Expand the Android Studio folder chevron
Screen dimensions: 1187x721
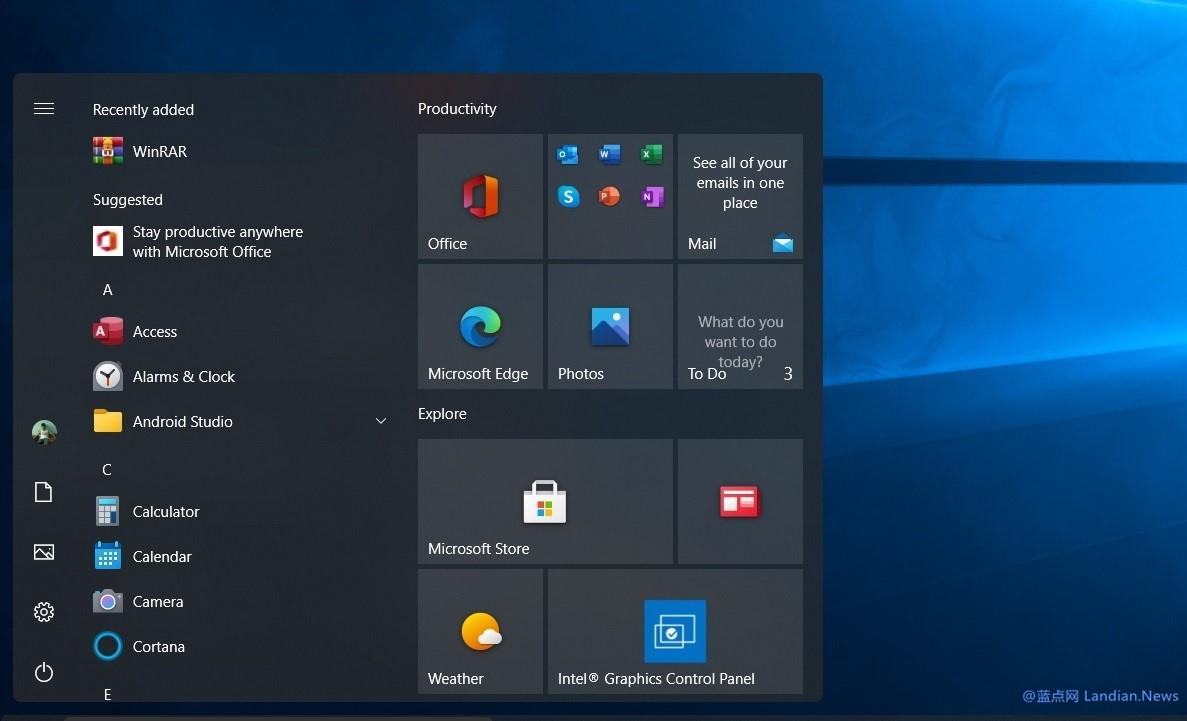[381, 421]
